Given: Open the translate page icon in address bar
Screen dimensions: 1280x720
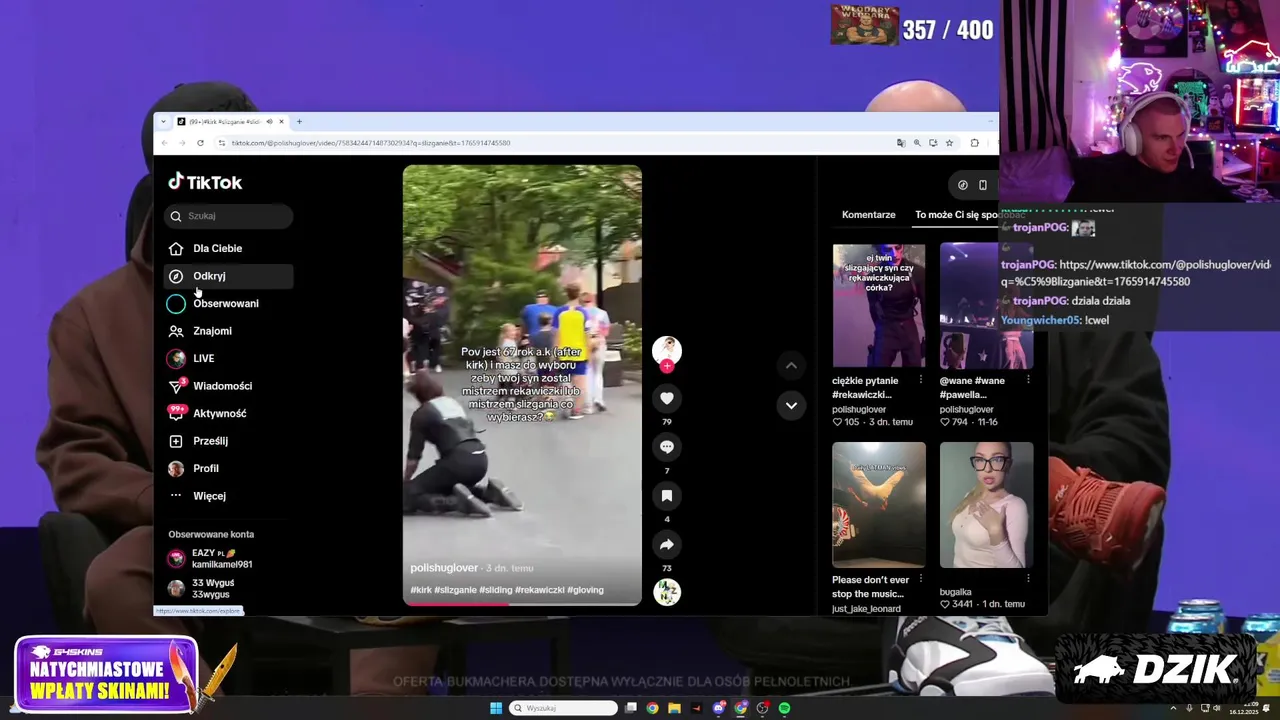Looking at the screenshot, I should click(901, 143).
